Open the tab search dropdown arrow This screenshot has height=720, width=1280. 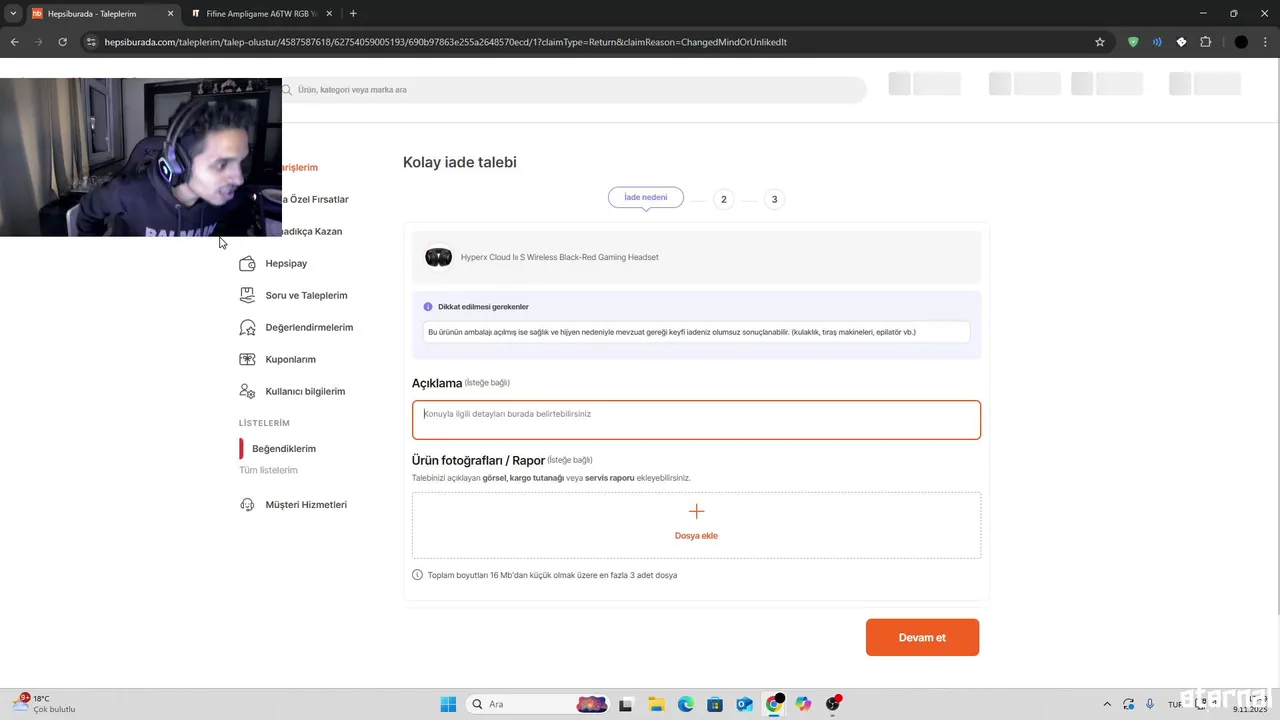point(13,14)
